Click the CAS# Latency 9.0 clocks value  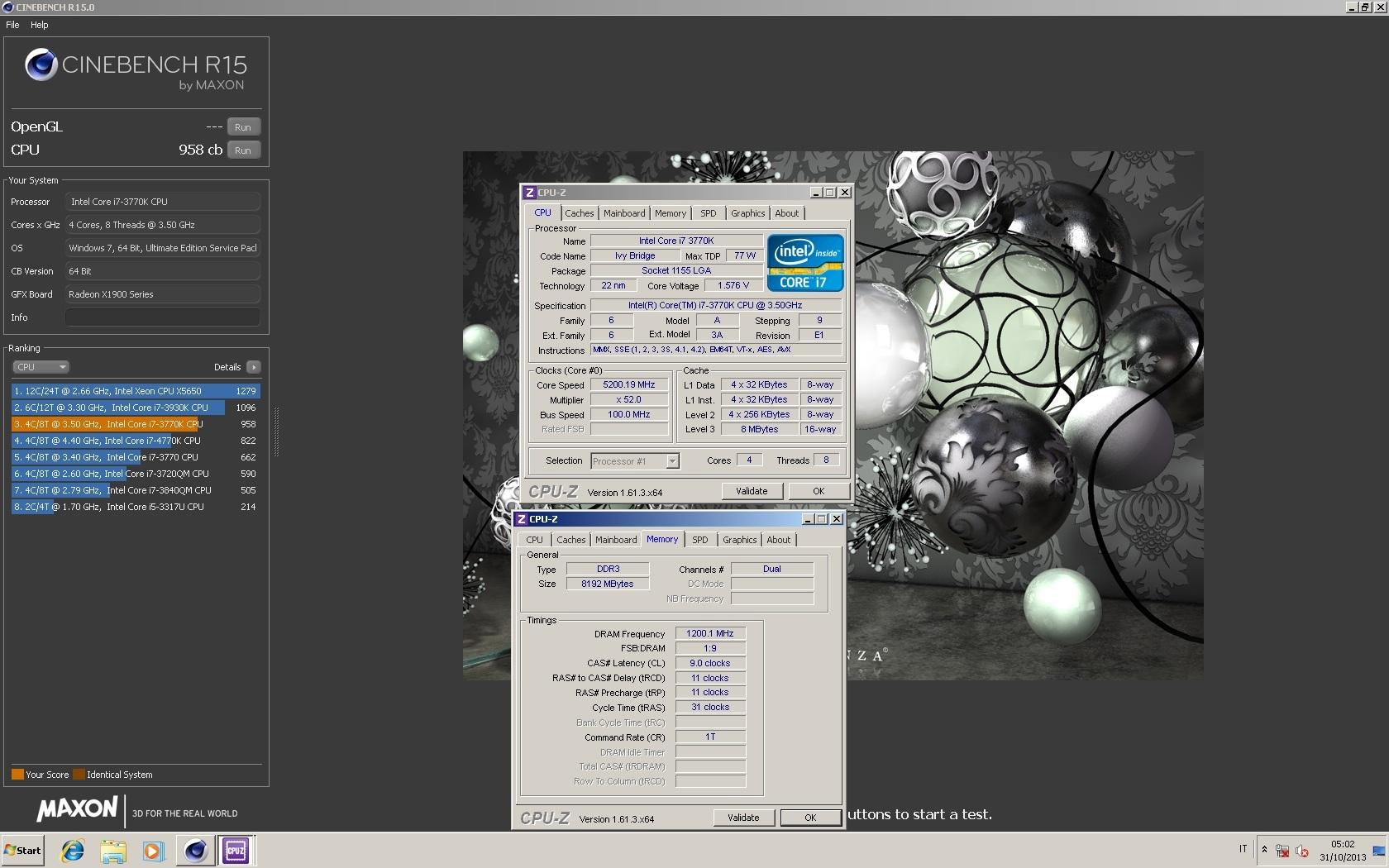tap(710, 663)
